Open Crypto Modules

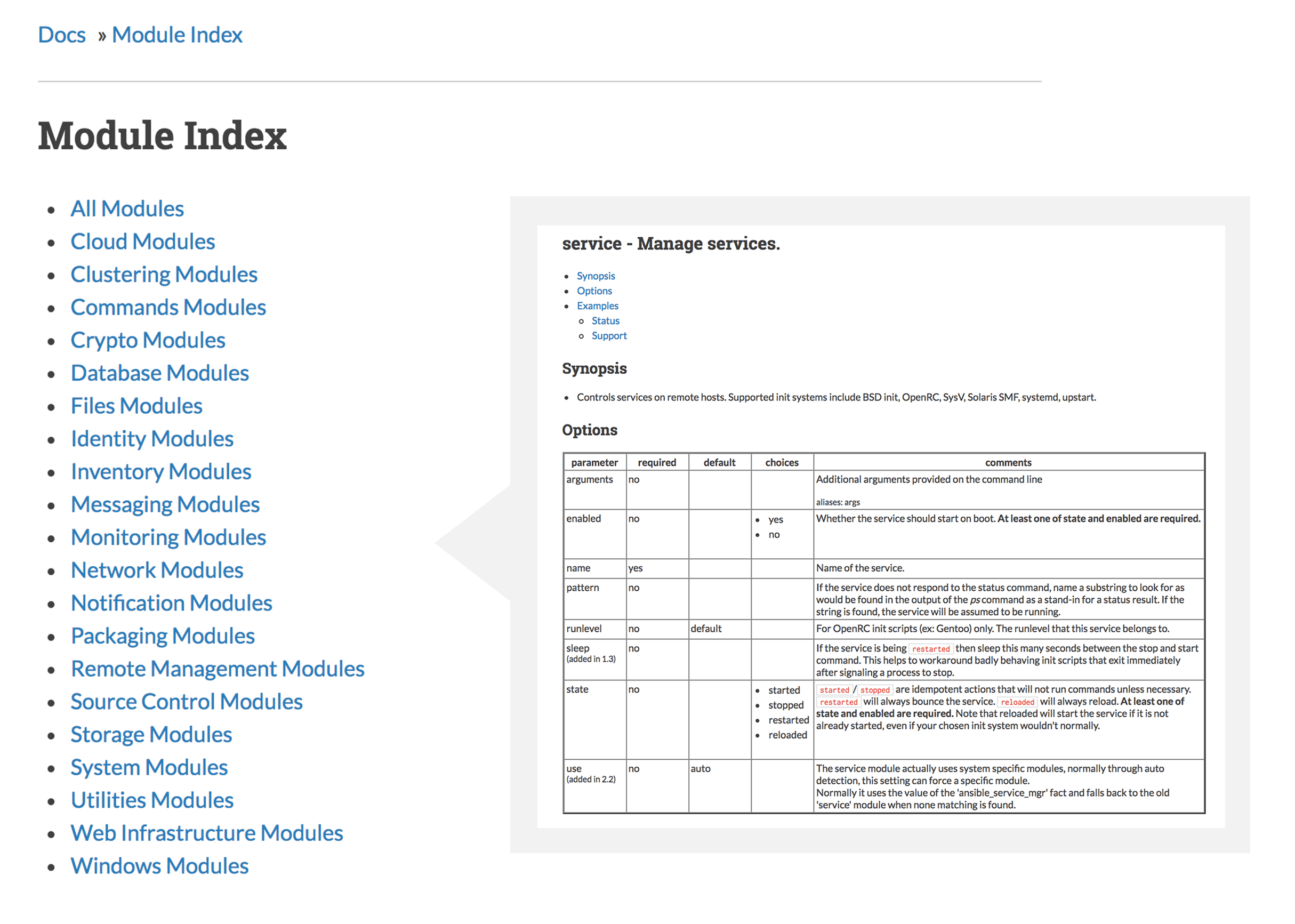[x=147, y=340]
